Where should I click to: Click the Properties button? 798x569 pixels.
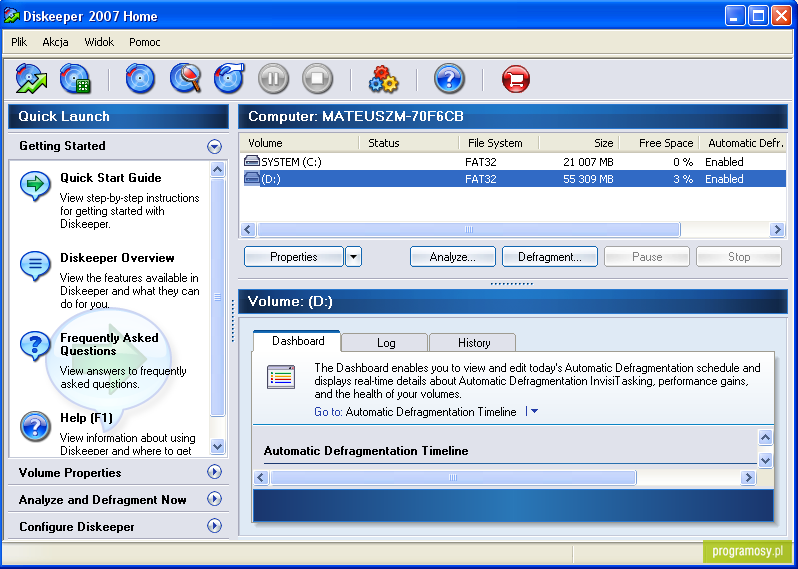point(294,257)
